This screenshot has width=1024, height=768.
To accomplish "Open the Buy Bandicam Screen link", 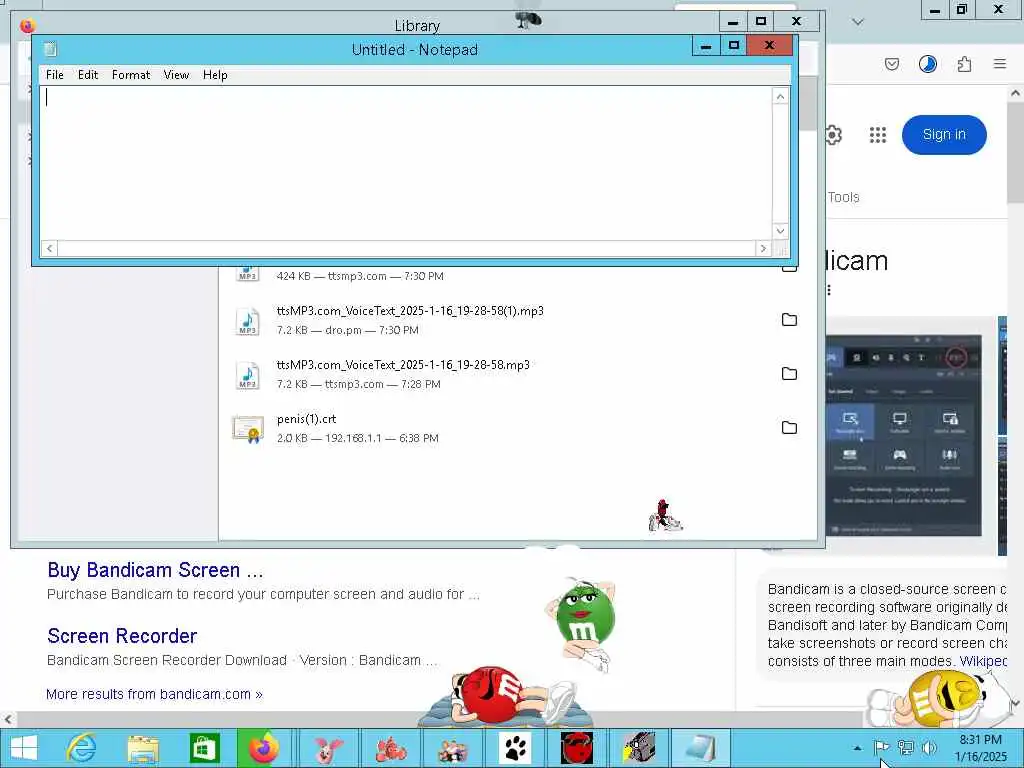I will (155, 570).
